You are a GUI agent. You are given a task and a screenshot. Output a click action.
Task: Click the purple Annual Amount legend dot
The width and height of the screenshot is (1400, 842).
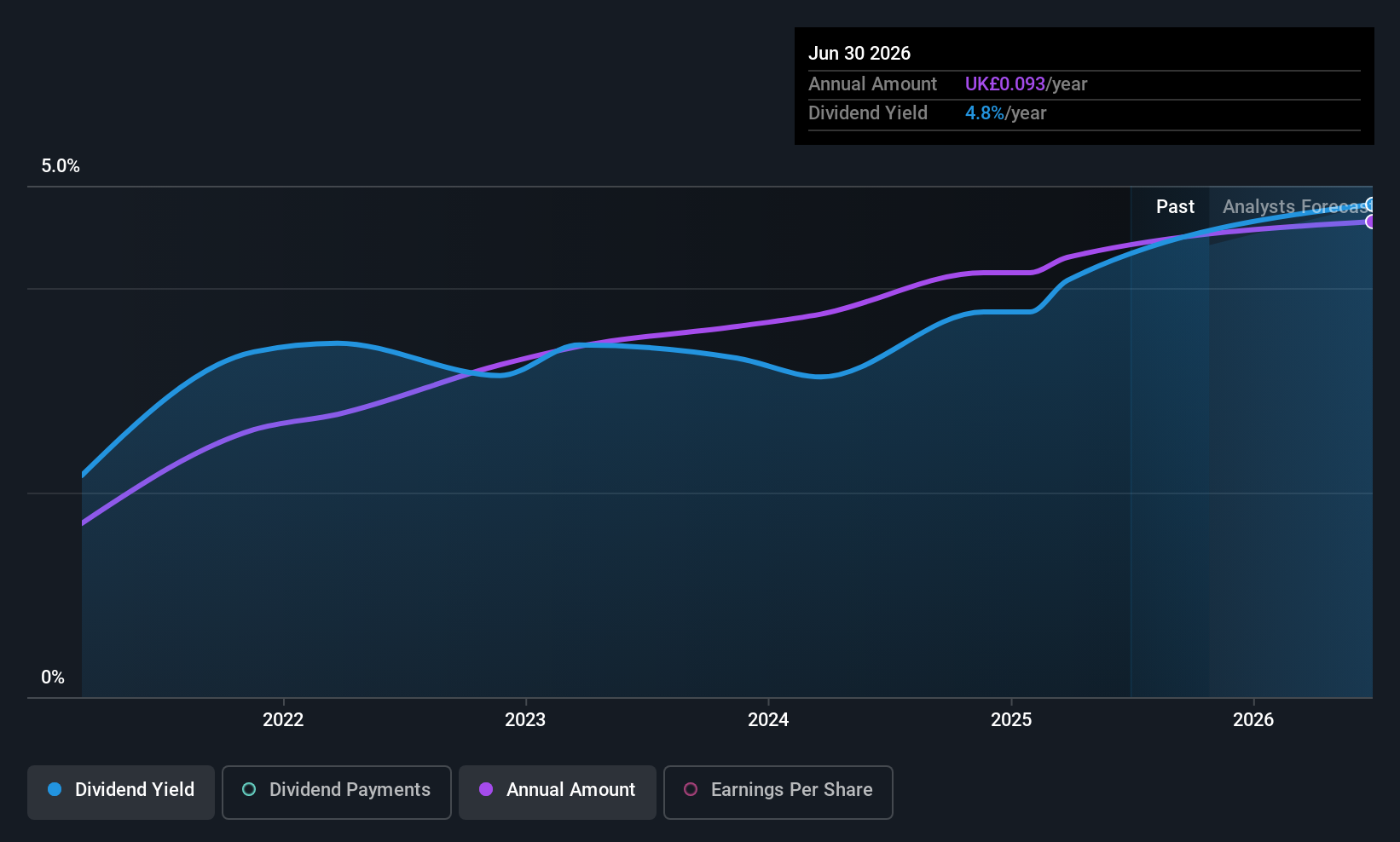pyautogui.click(x=486, y=789)
